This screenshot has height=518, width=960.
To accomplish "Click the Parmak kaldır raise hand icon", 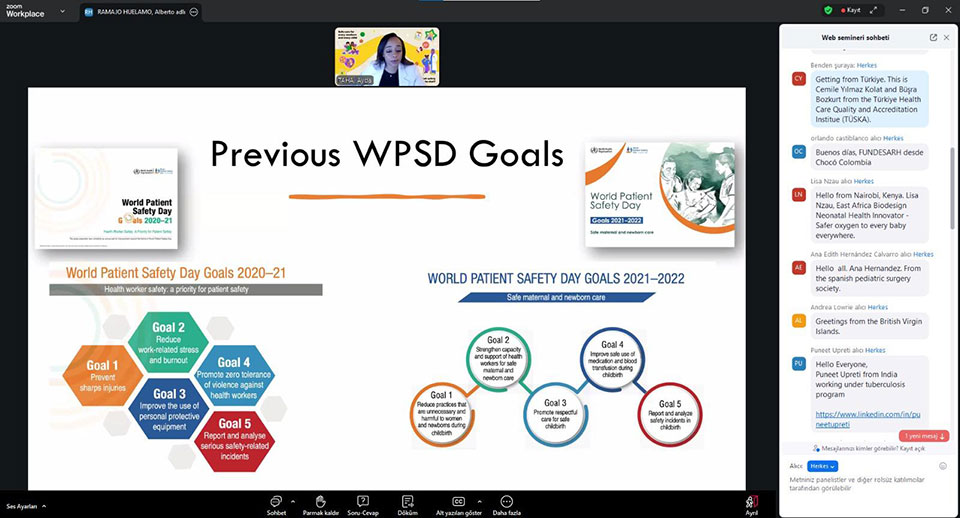I will pyautogui.click(x=320, y=500).
